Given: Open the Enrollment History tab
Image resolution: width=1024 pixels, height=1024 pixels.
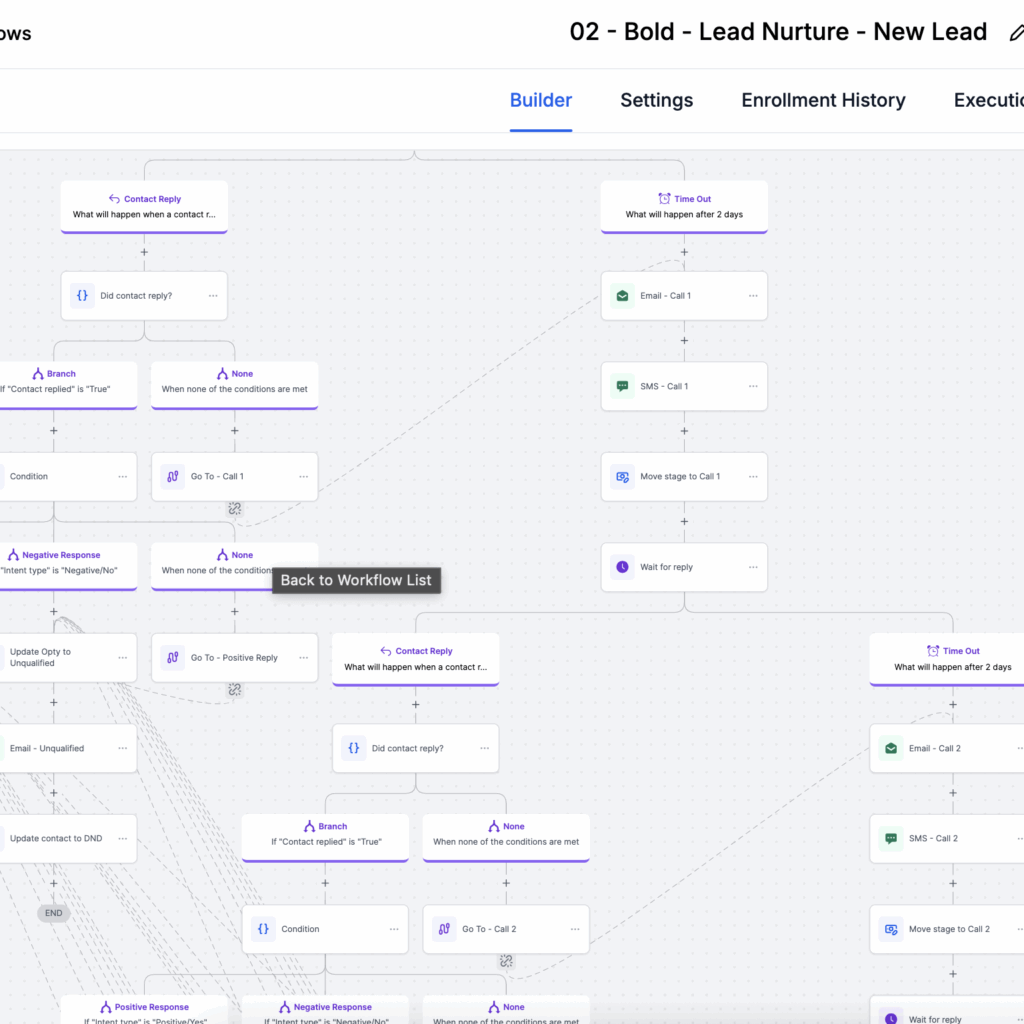Looking at the screenshot, I should [823, 100].
